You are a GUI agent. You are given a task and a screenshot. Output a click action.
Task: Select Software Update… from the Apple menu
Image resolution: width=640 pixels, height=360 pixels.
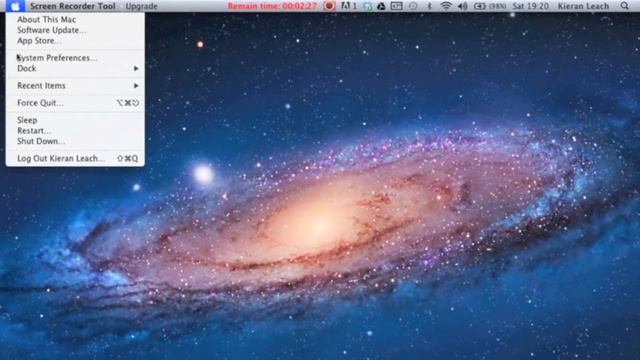[x=75, y=30]
